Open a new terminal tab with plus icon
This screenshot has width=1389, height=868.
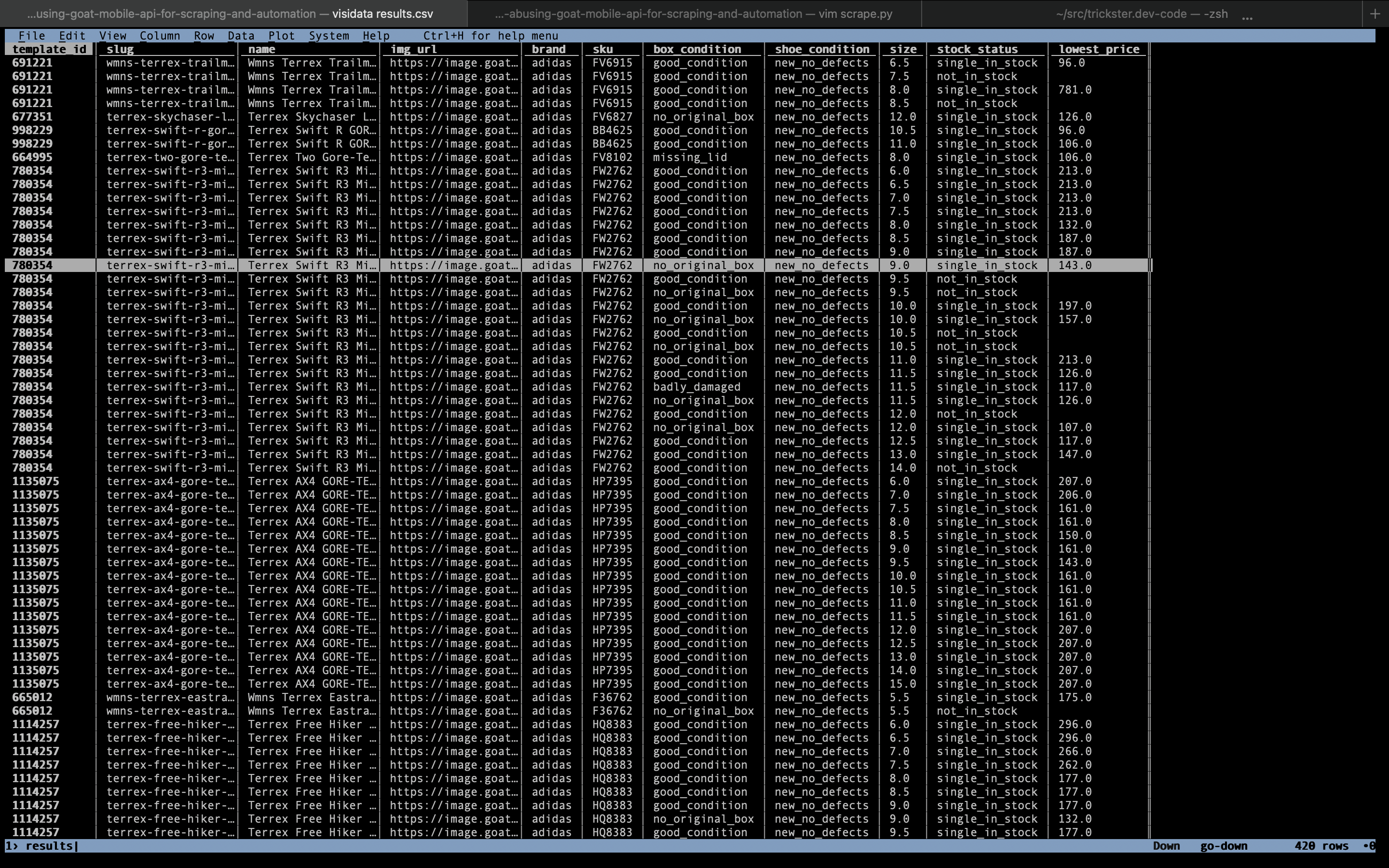point(1375,14)
